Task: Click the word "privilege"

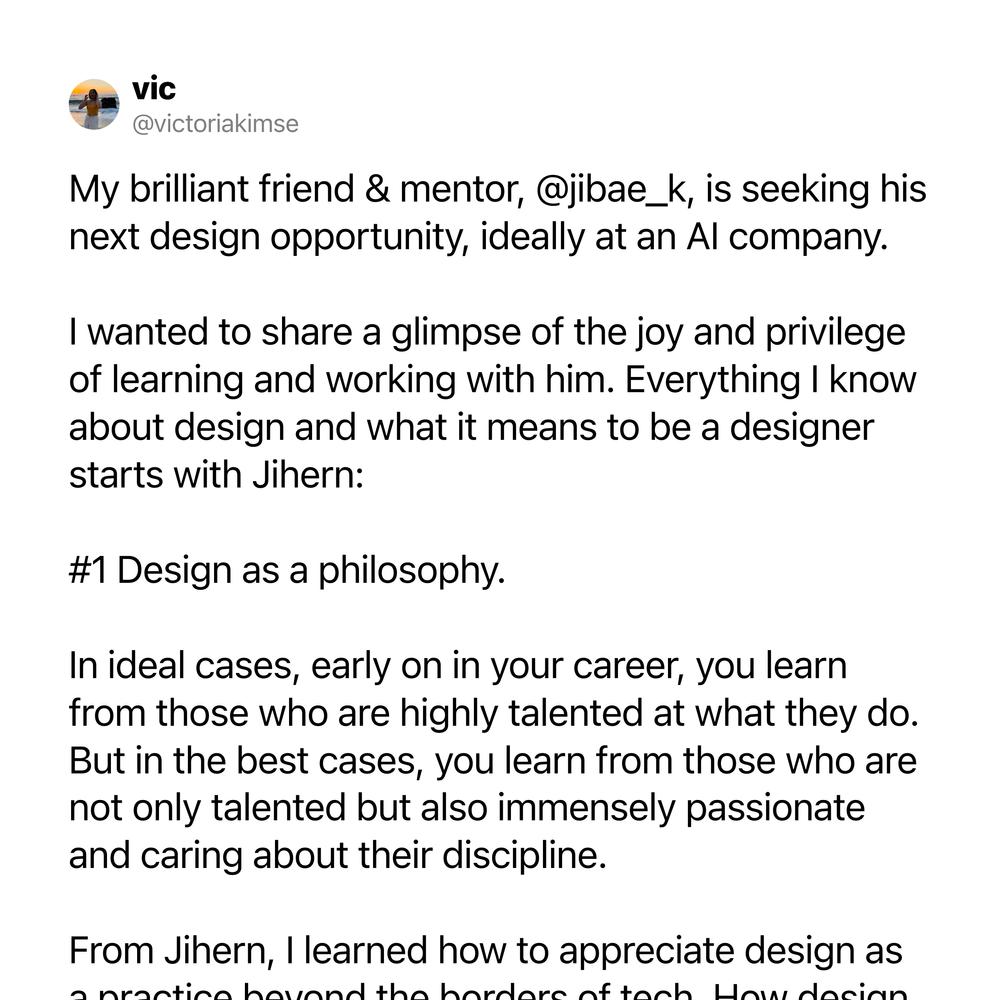Action: pos(835,333)
